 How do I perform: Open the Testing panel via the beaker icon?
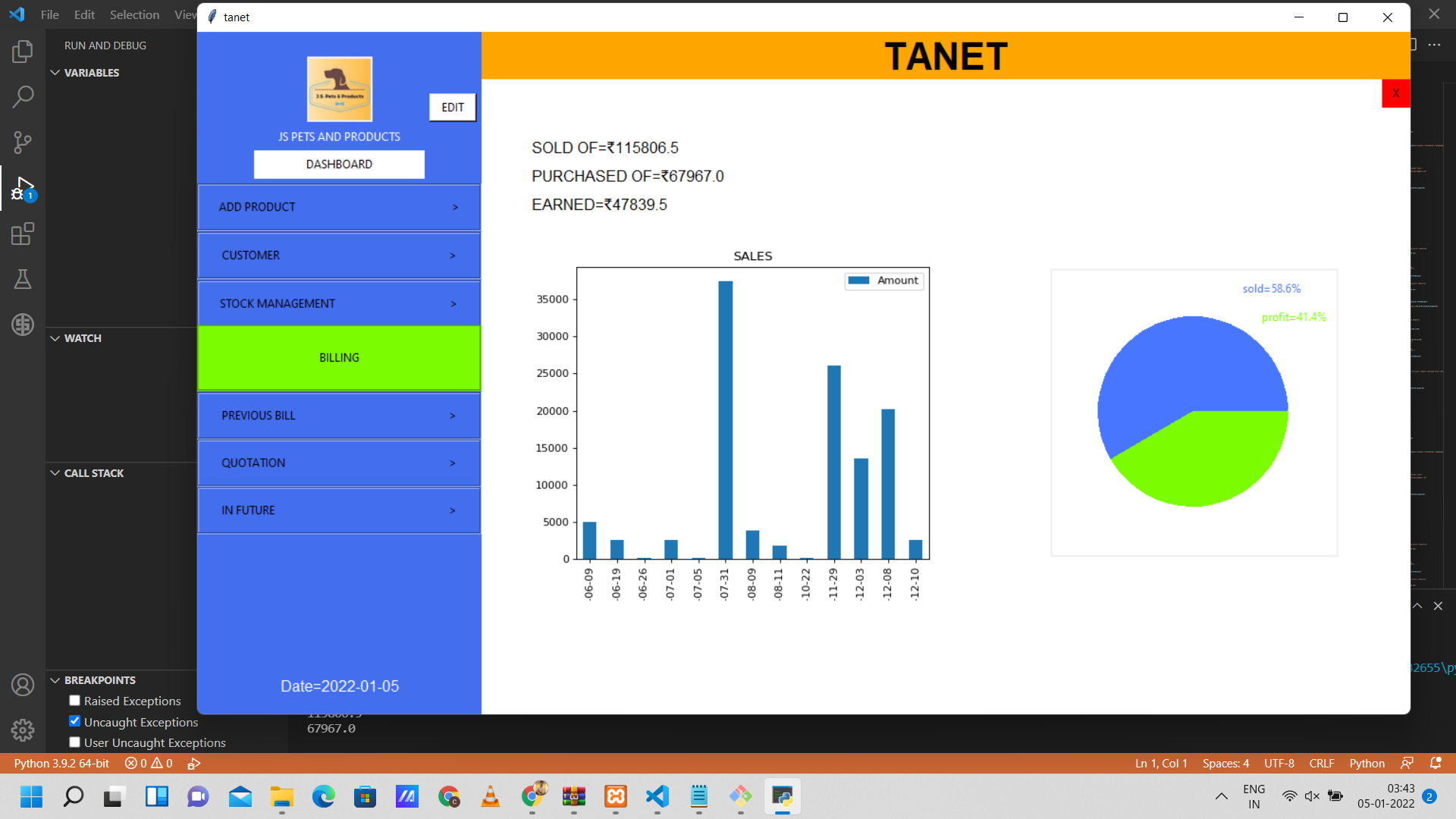[23, 279]
